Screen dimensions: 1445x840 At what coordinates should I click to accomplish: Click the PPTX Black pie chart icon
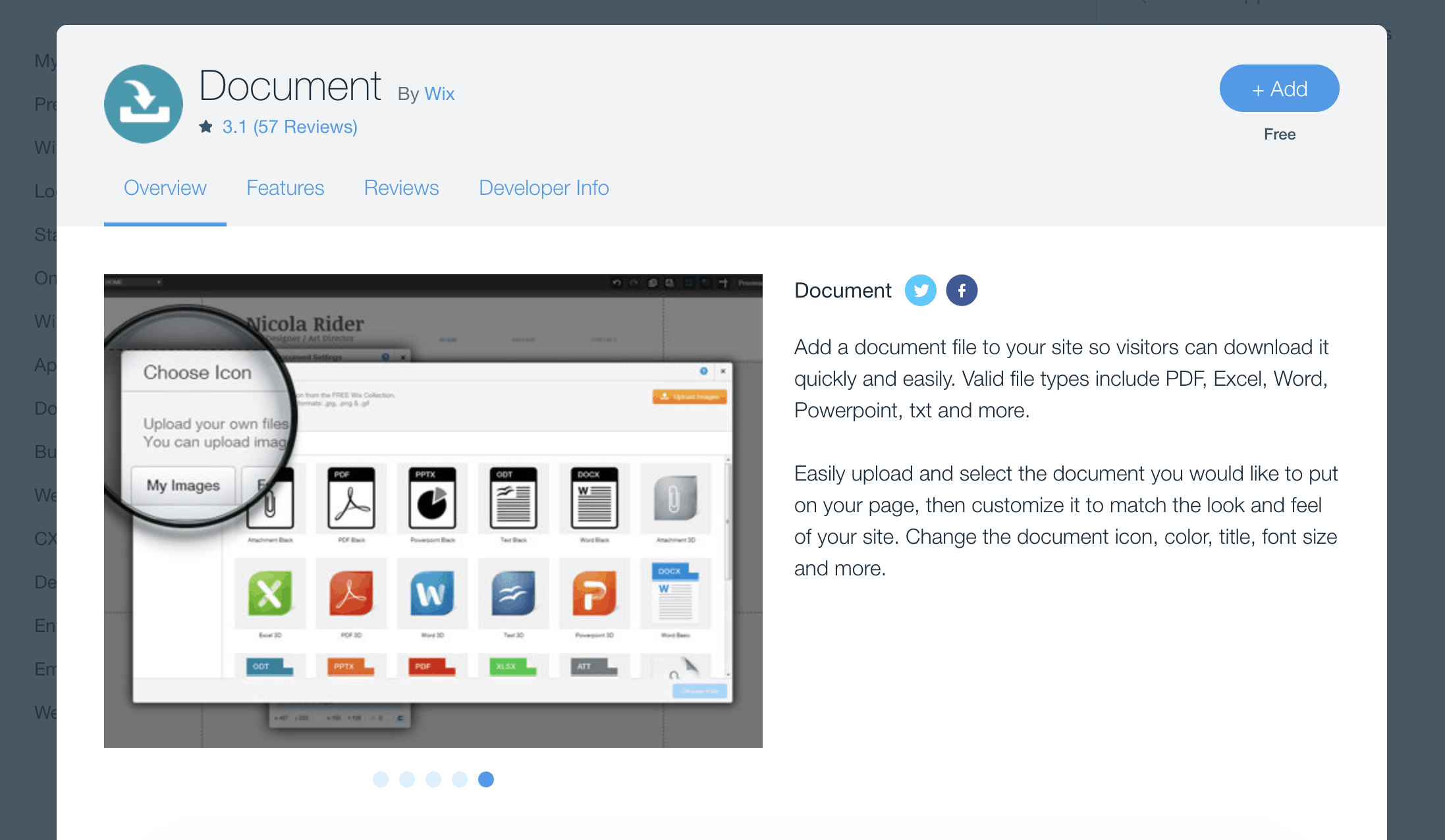(432, 498)
